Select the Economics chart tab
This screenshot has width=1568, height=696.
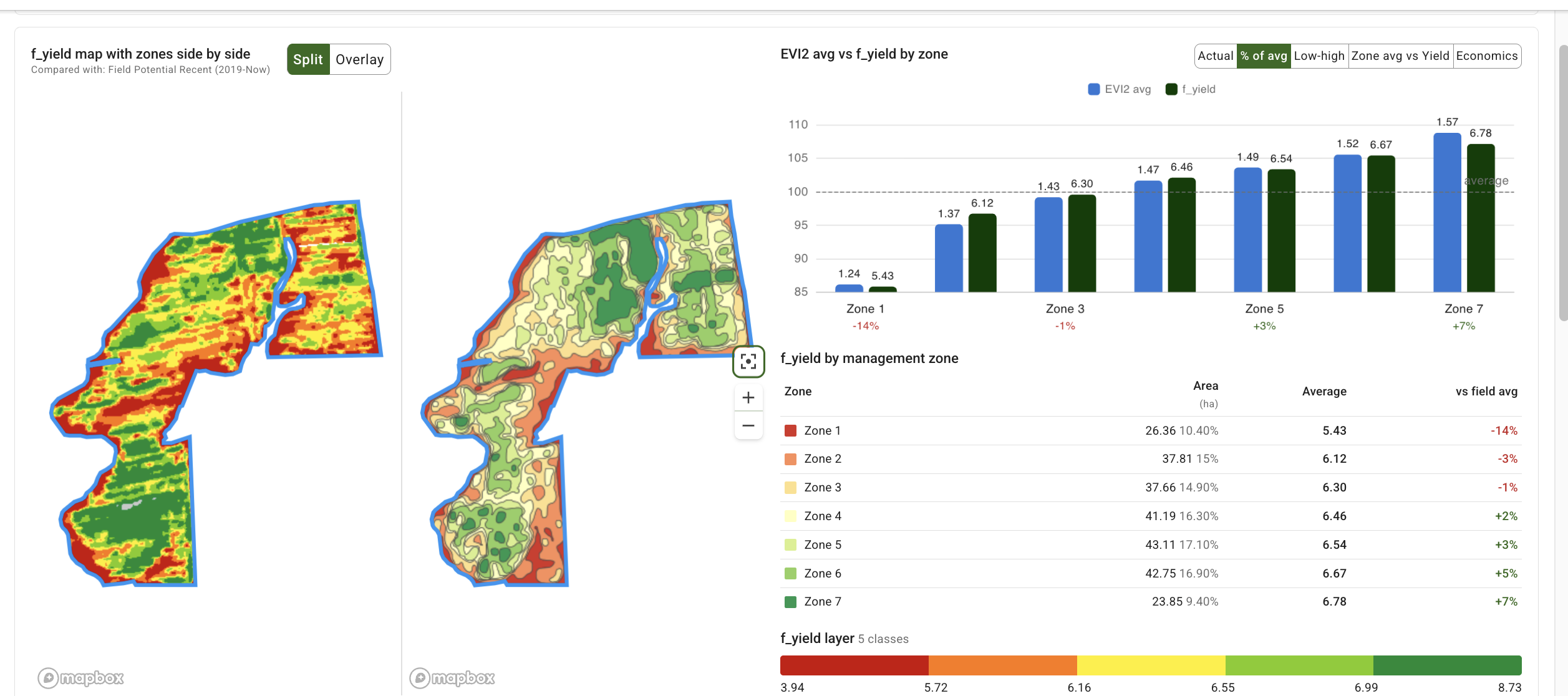(1487, 56)
